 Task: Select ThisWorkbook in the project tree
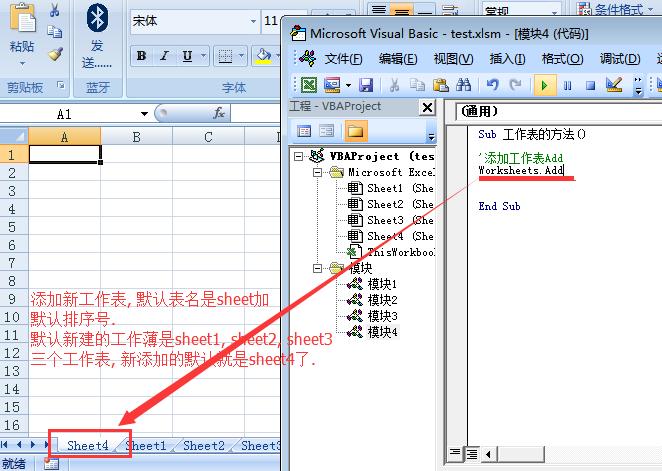(390, 252)
